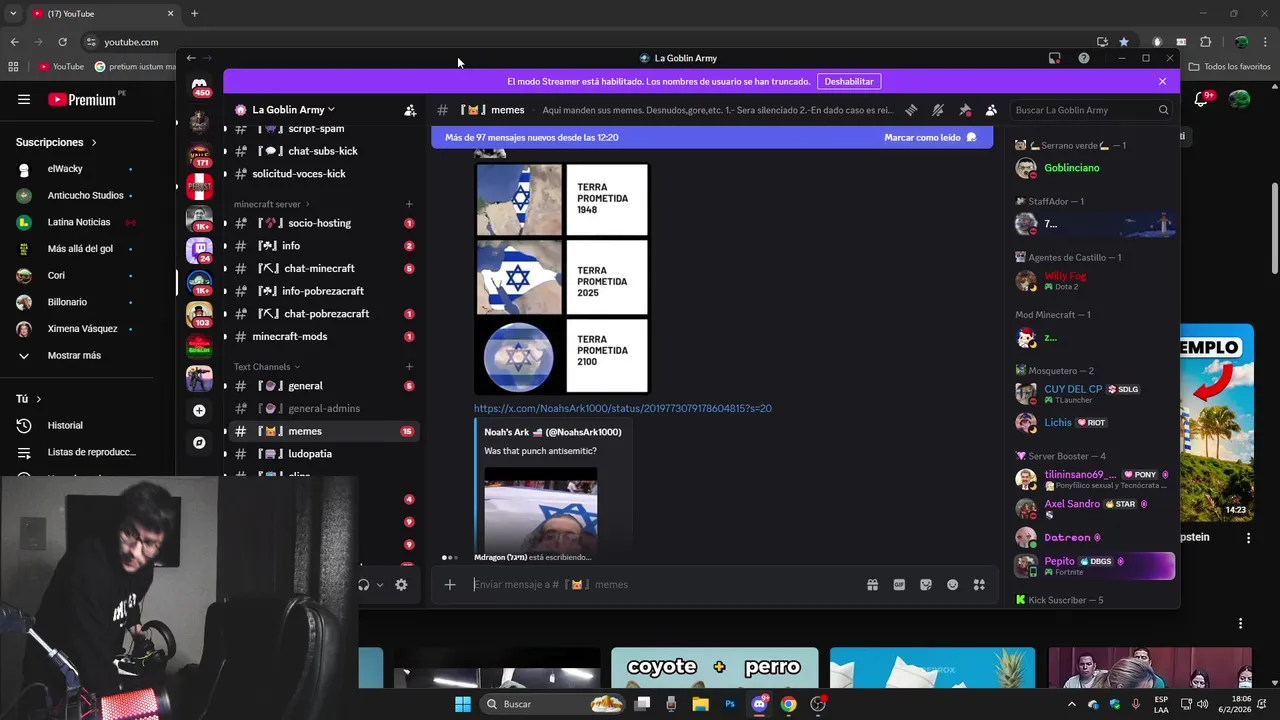
Task: Open Windows Start menu
Action: 462,704
